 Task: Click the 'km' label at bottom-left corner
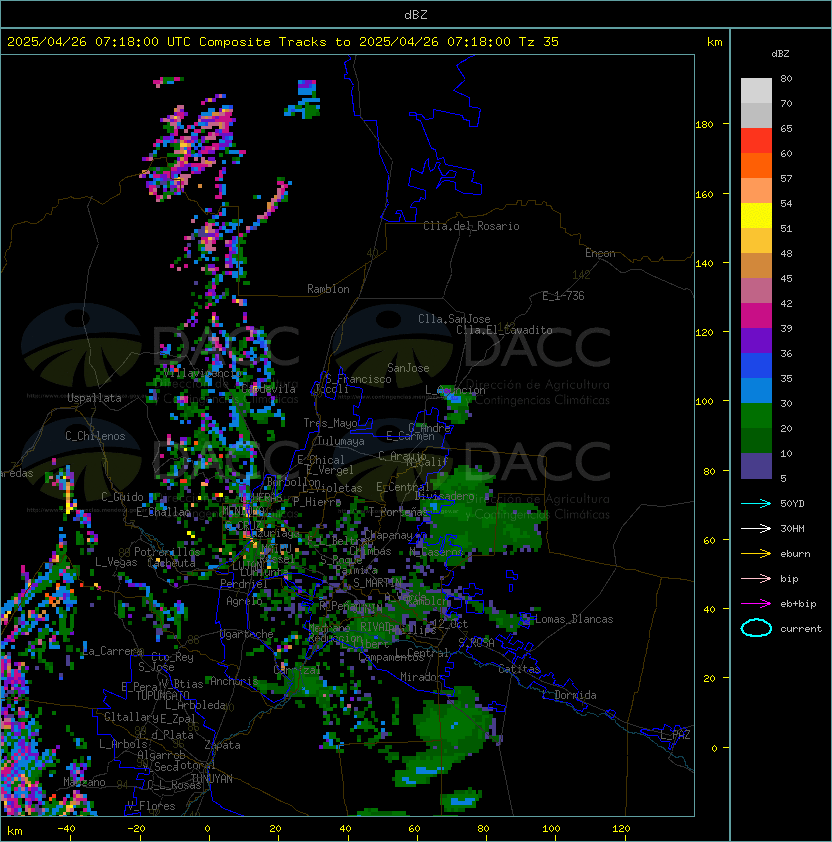click(15, 831)
